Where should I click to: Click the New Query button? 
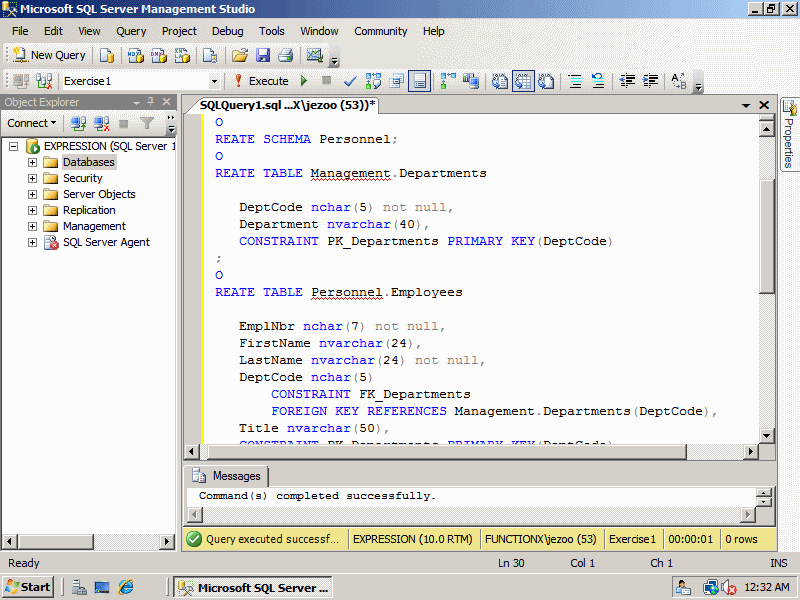tap(49, 55)
